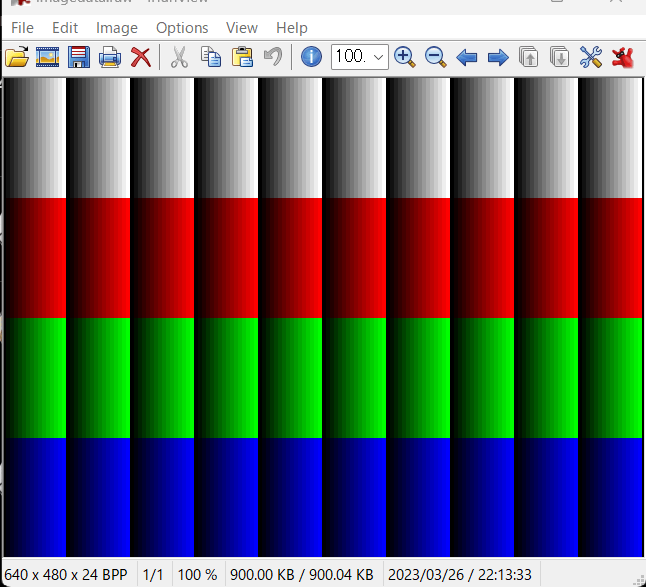Viewport: 646px width, 587px height.
Task: Click the resize grip at status bar corner
Action: click(x=639, y=580)
